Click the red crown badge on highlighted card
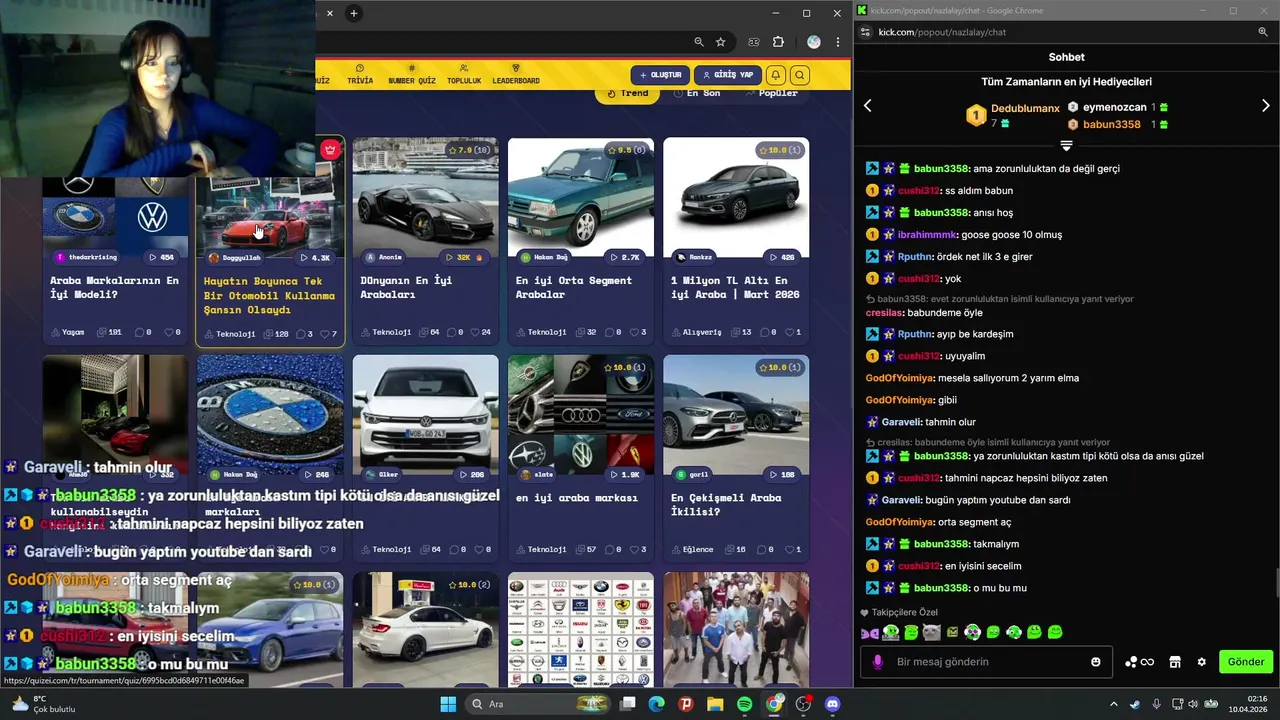The height and width of the screenshot is (720, 1280). click(330, 150)
